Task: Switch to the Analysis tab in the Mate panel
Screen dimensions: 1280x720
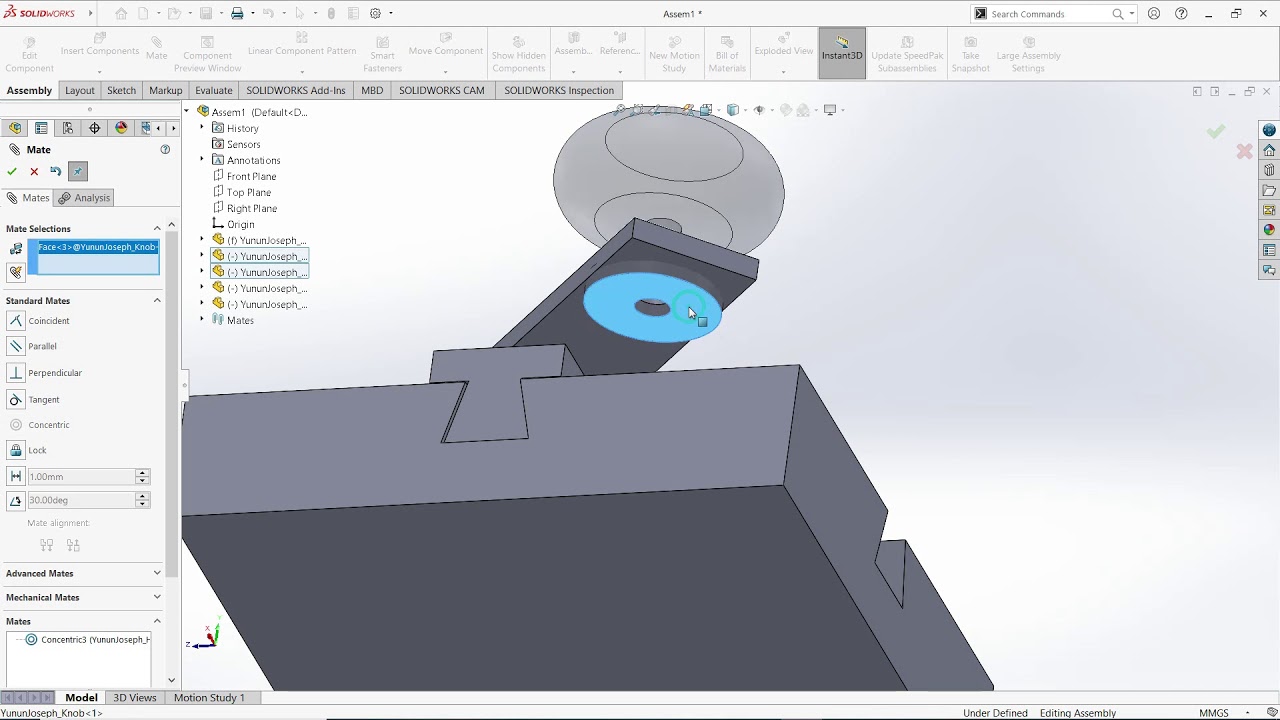Action: pyautogui.click(x=84, y=198)
